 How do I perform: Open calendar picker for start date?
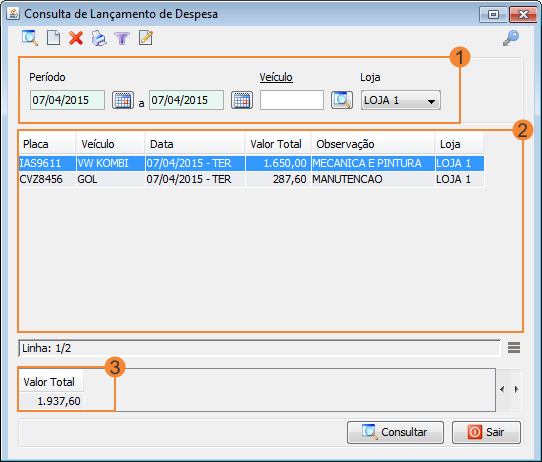coord(123,100)
